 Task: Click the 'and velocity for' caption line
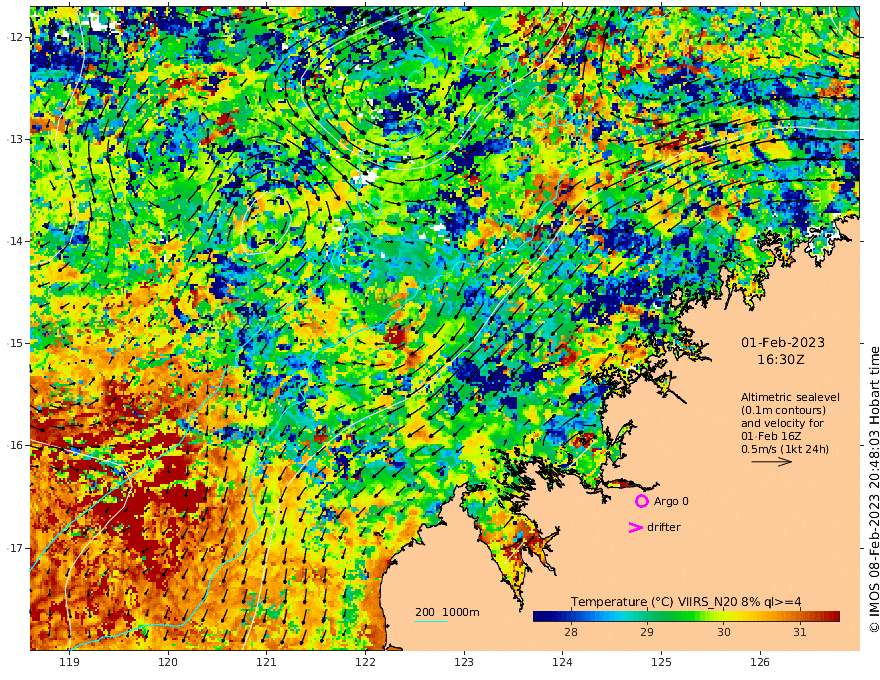click(782, 423)
